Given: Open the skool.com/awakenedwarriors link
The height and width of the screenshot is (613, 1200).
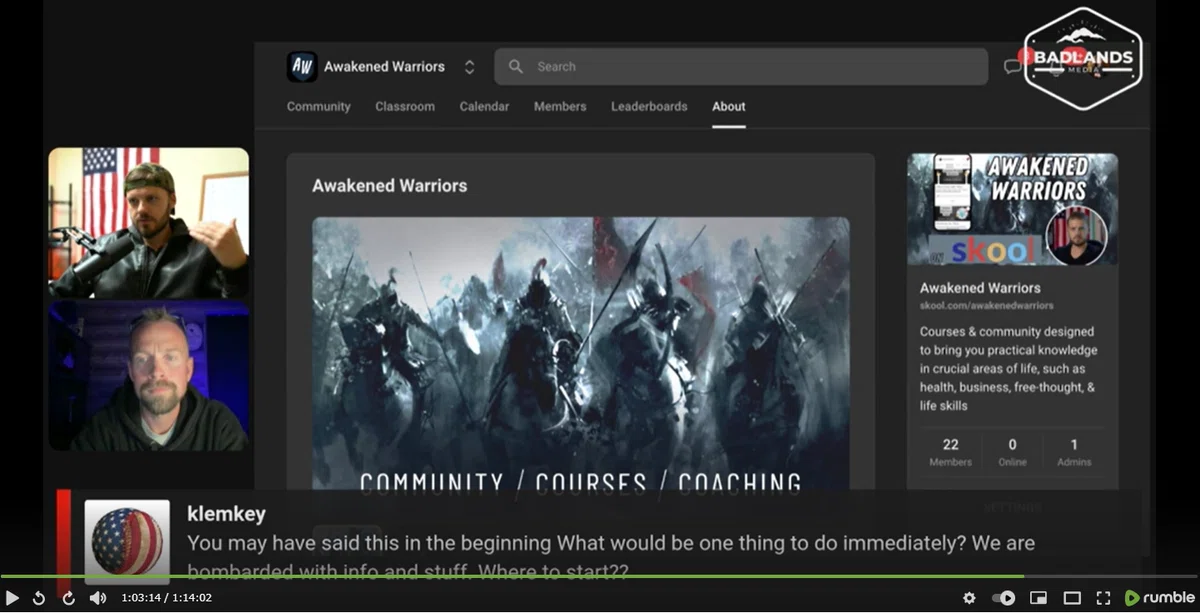Looking at the screenshot, I should 987,305.
